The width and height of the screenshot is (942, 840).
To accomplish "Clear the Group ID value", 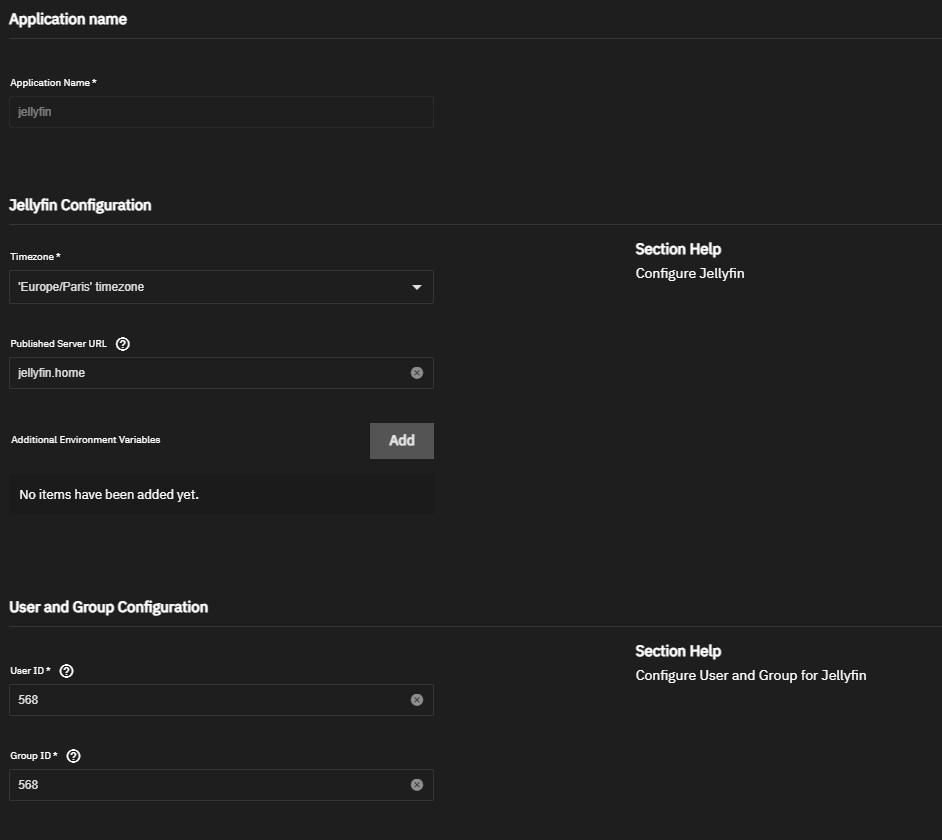I will click(x=417, y=785).
